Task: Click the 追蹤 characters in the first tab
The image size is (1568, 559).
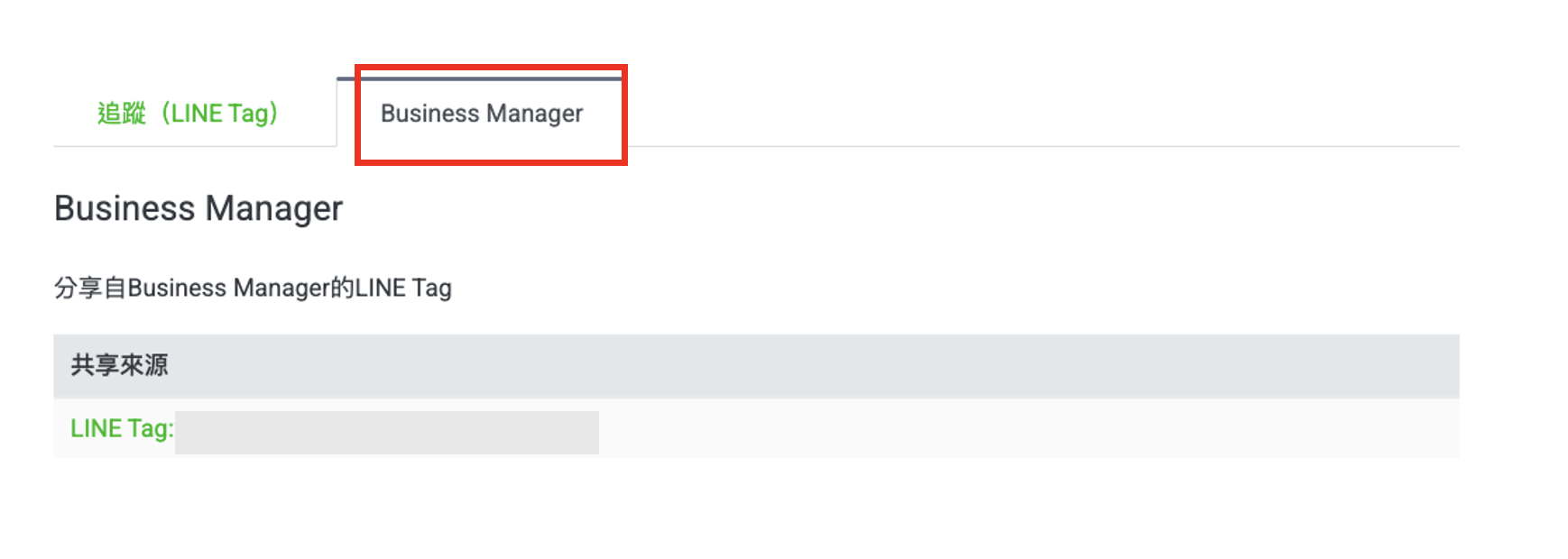Action: pos(122,114)
